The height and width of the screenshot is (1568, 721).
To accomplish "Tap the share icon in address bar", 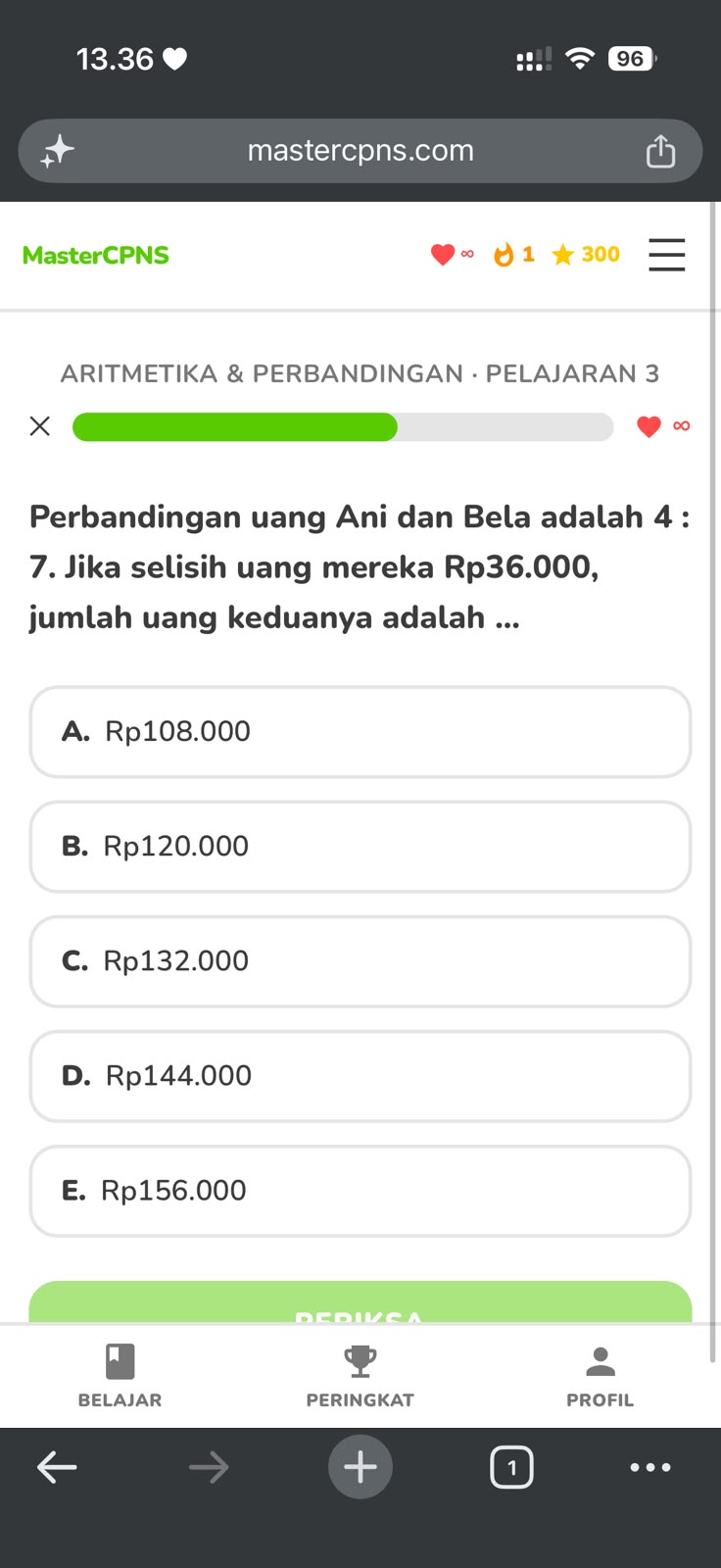I will tap(660, 151).
